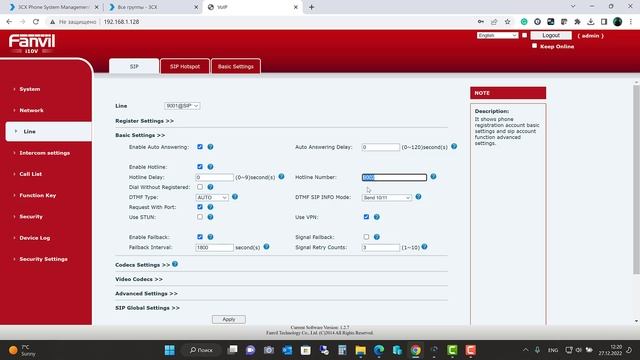640x360 pixels.
Task: Expand SIP Global Settings section
Action: point(147,308)
